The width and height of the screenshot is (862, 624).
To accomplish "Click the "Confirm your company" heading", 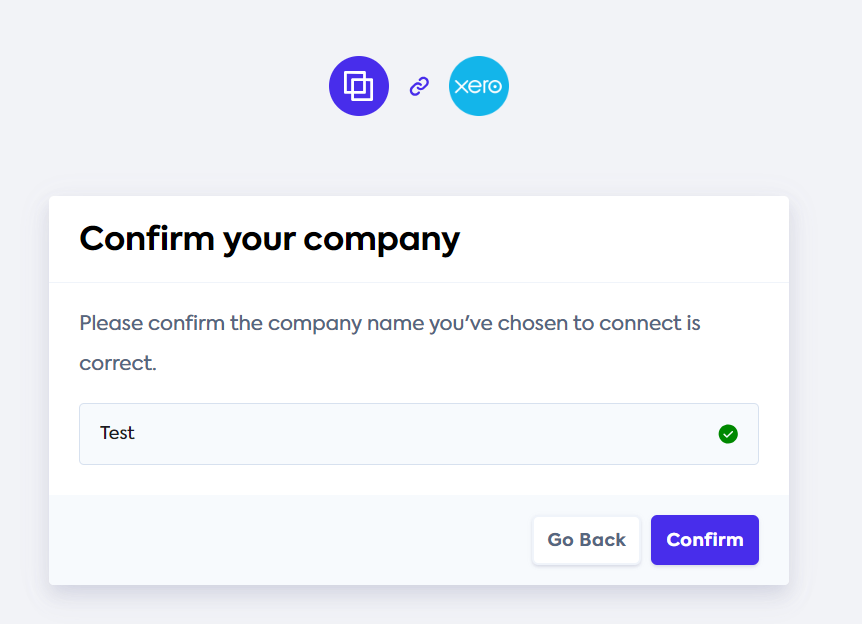I will tap(270, 239).
